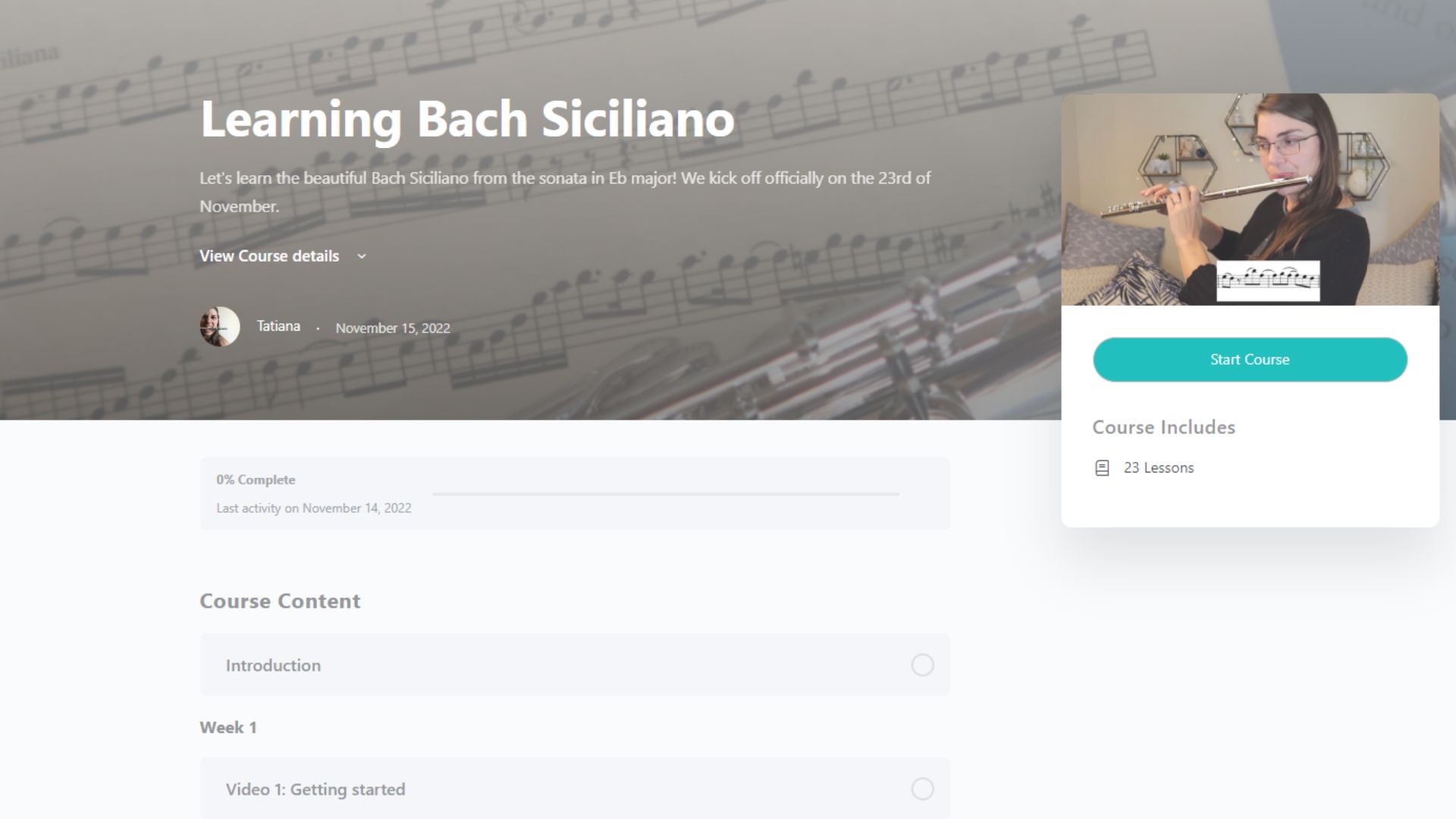Viewport: 1456px width, 819px height.
Task: Open the Introduction lesson
Action: (x=273, y=665)
